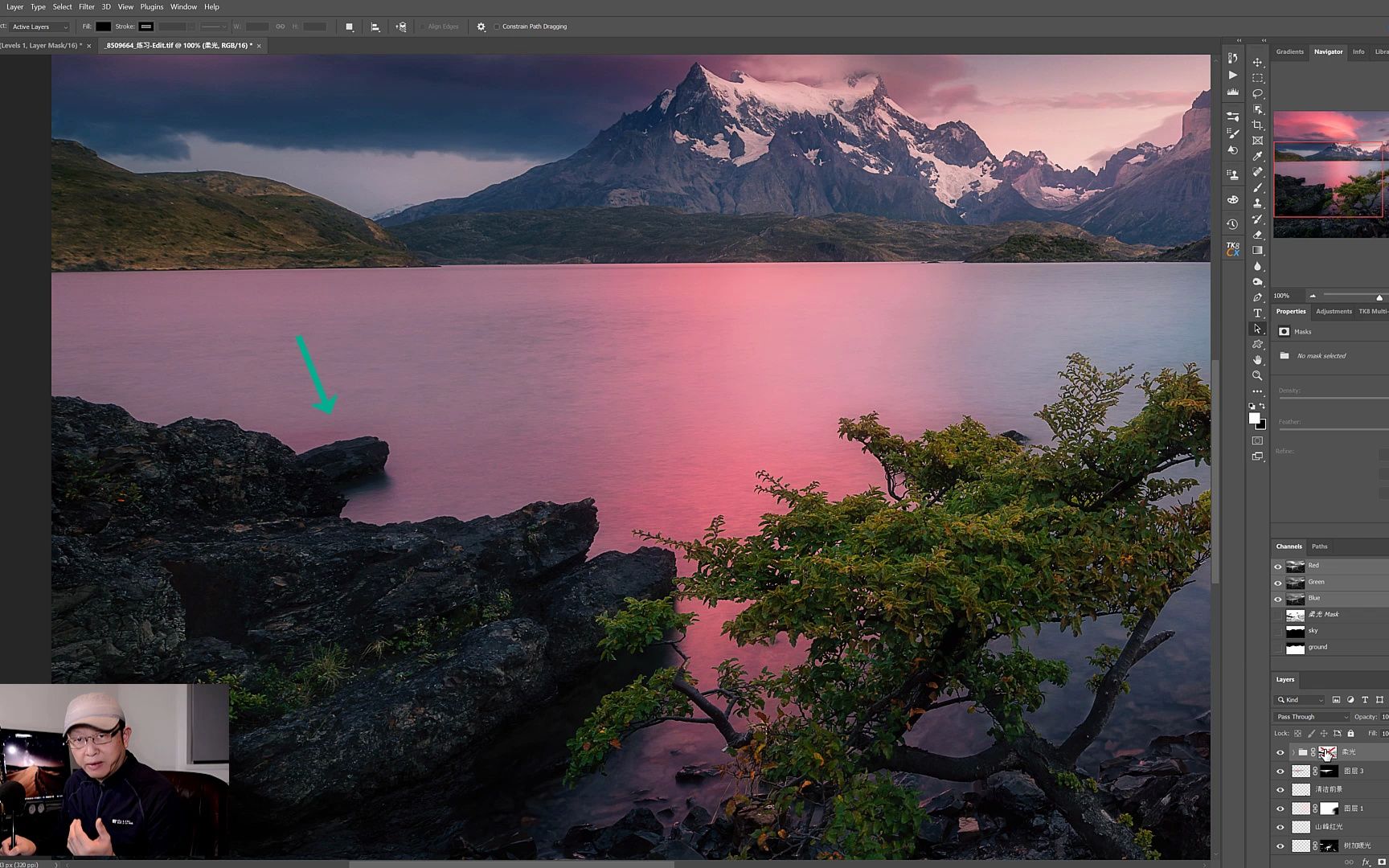
Task: Select the Hand tool
Action: pos(1257,360)
